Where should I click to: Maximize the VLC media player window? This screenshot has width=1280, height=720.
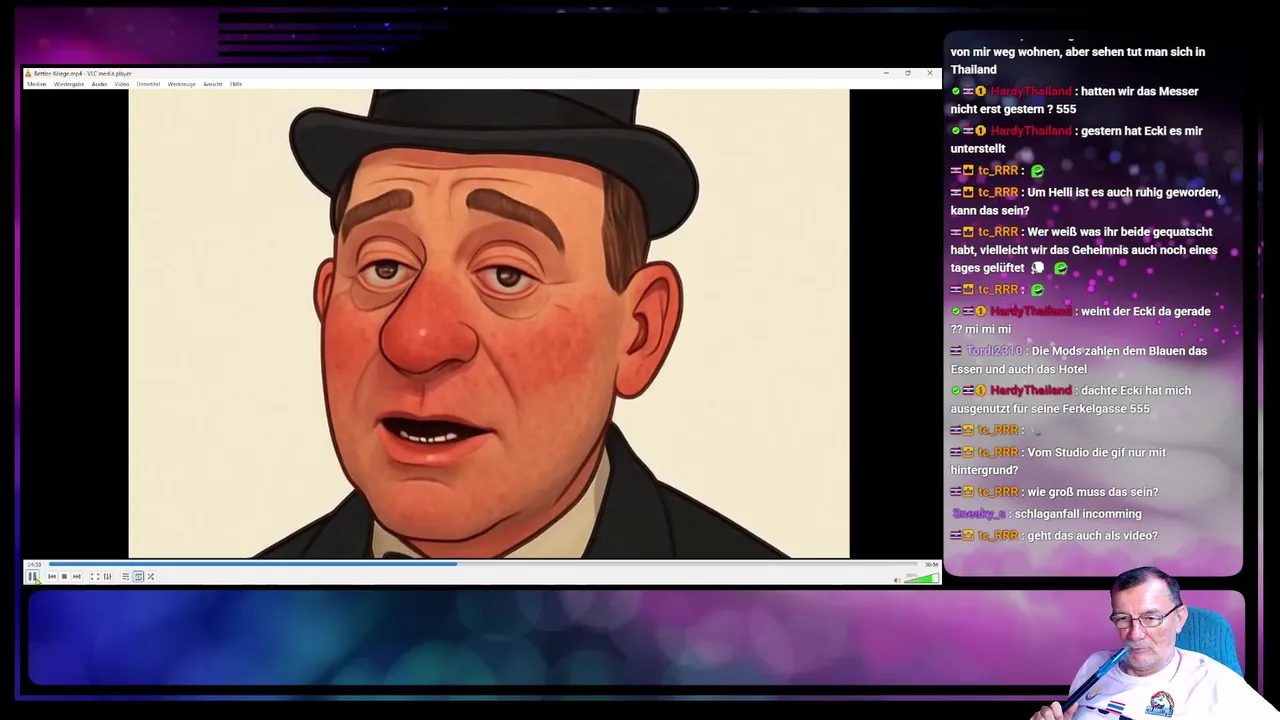coord(908,73)
